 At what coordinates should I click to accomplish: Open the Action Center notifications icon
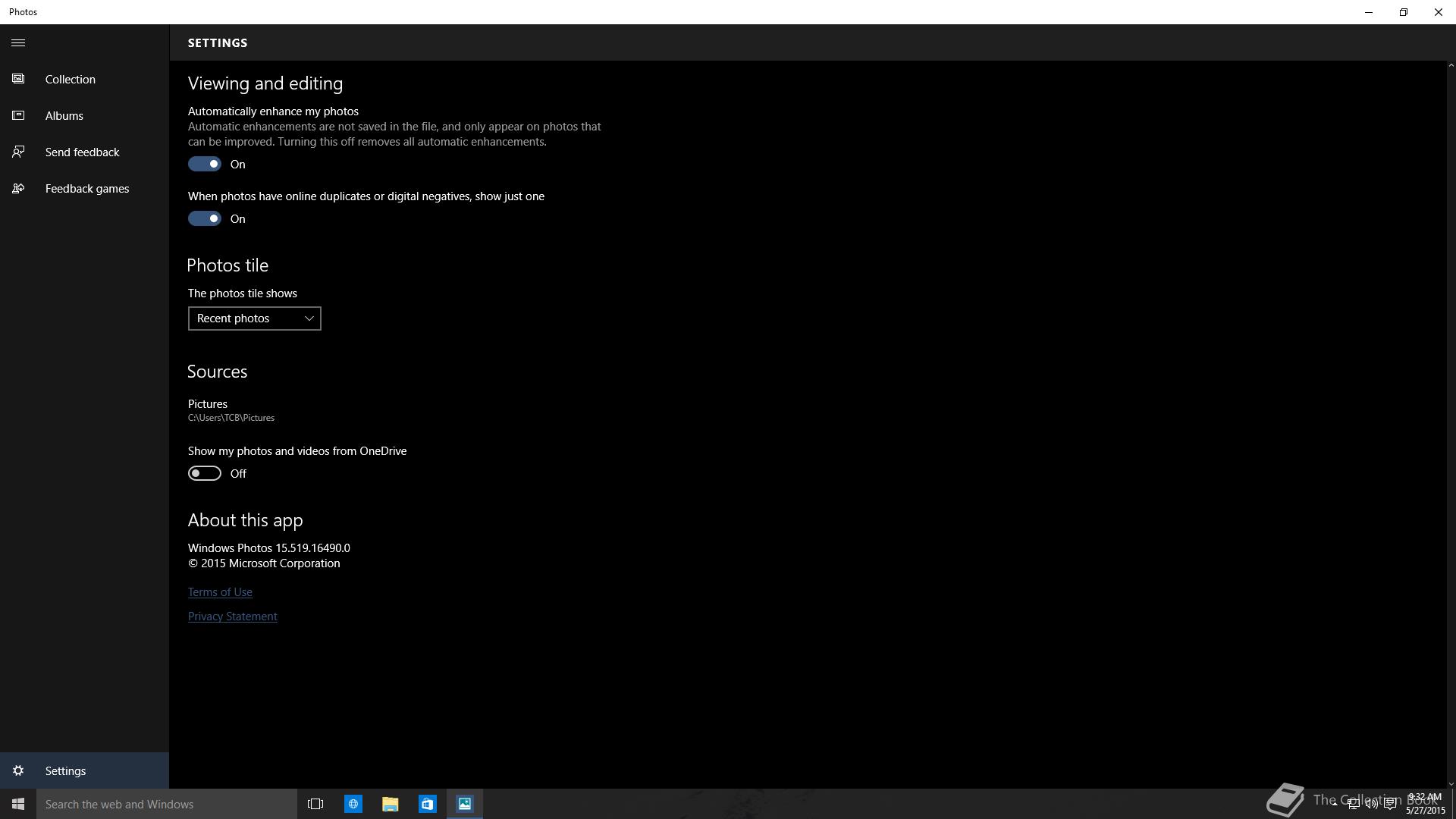coord(1390,804)
